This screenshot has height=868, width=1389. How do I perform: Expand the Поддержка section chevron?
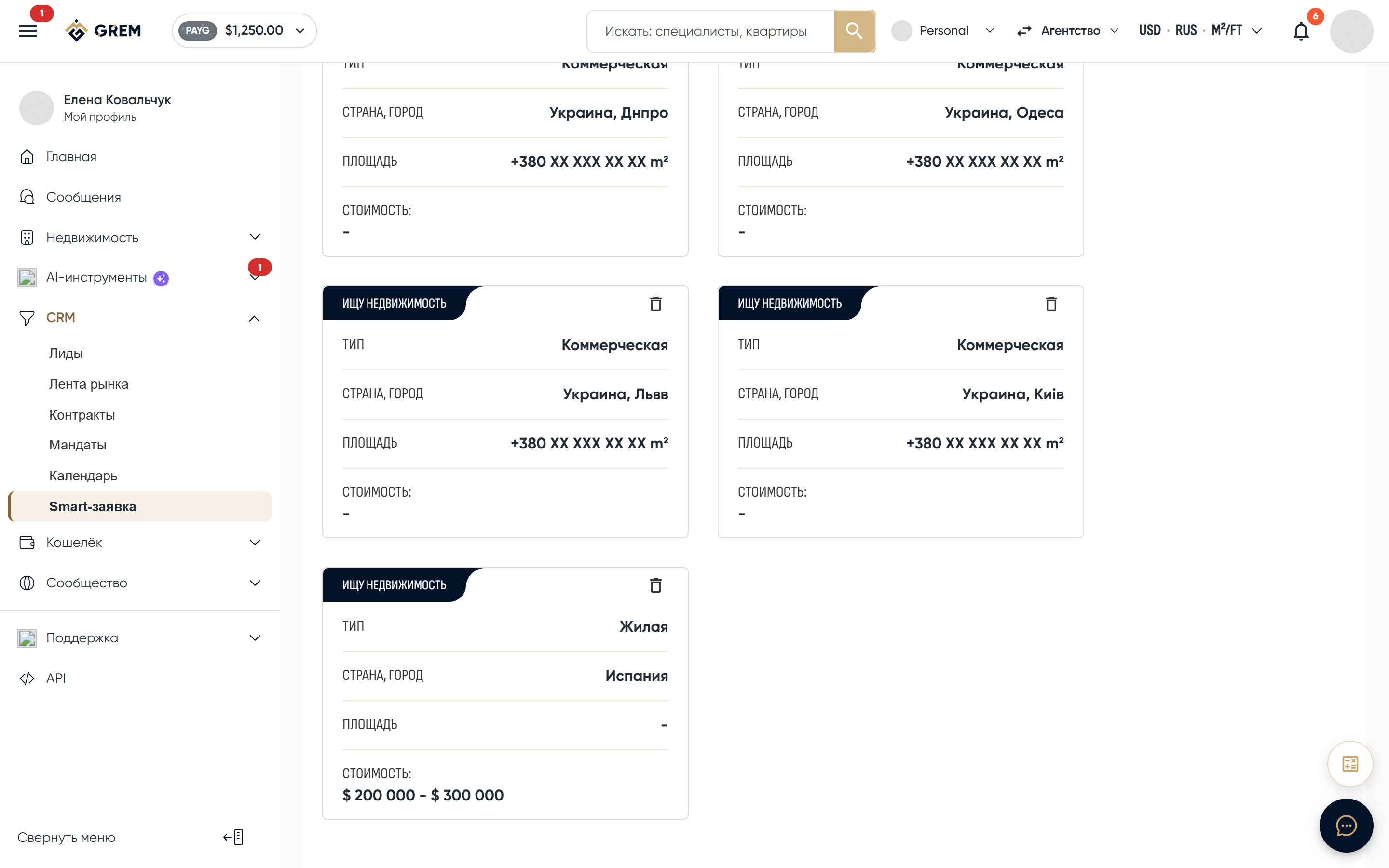(x=255, y=638)
